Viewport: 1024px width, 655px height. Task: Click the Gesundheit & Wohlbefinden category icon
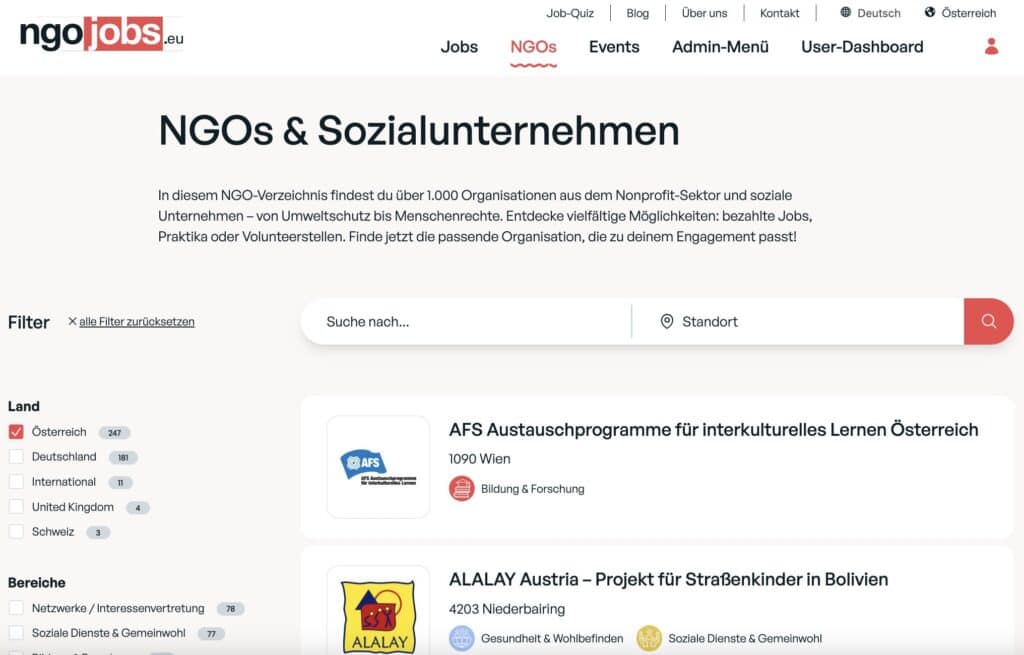461,638
